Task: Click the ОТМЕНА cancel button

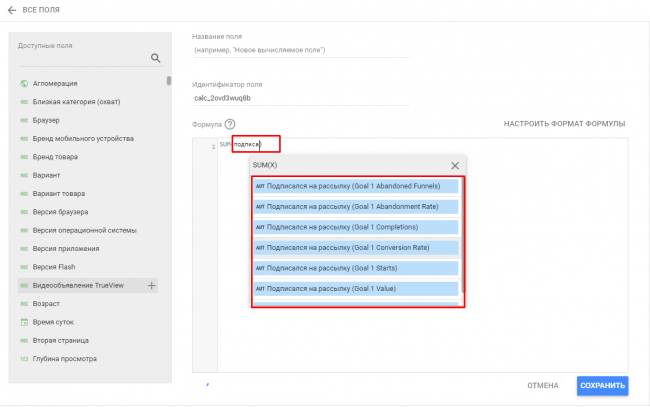Action: [543, 386]
